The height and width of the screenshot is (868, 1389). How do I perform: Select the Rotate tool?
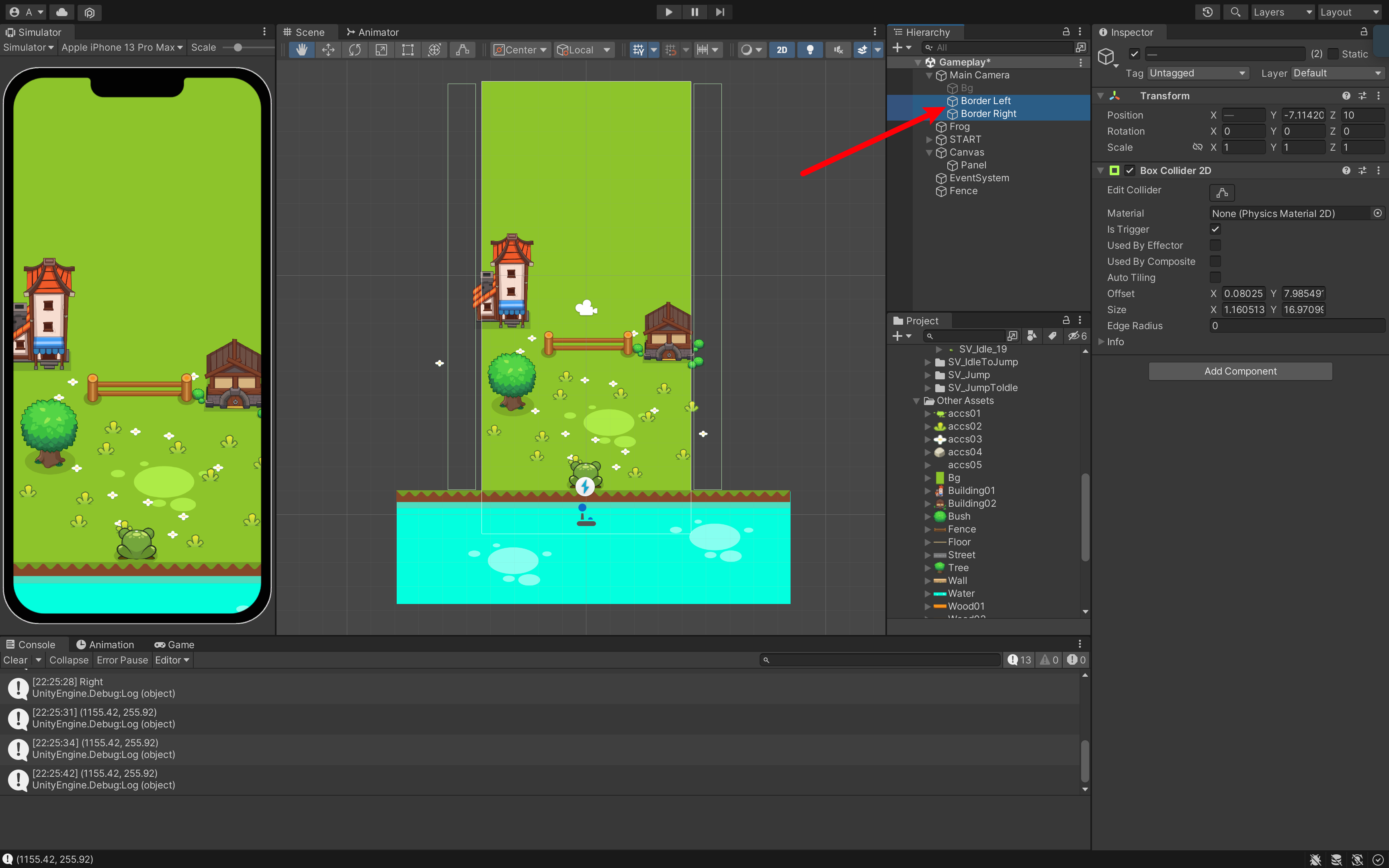click(x=355, y=50)
